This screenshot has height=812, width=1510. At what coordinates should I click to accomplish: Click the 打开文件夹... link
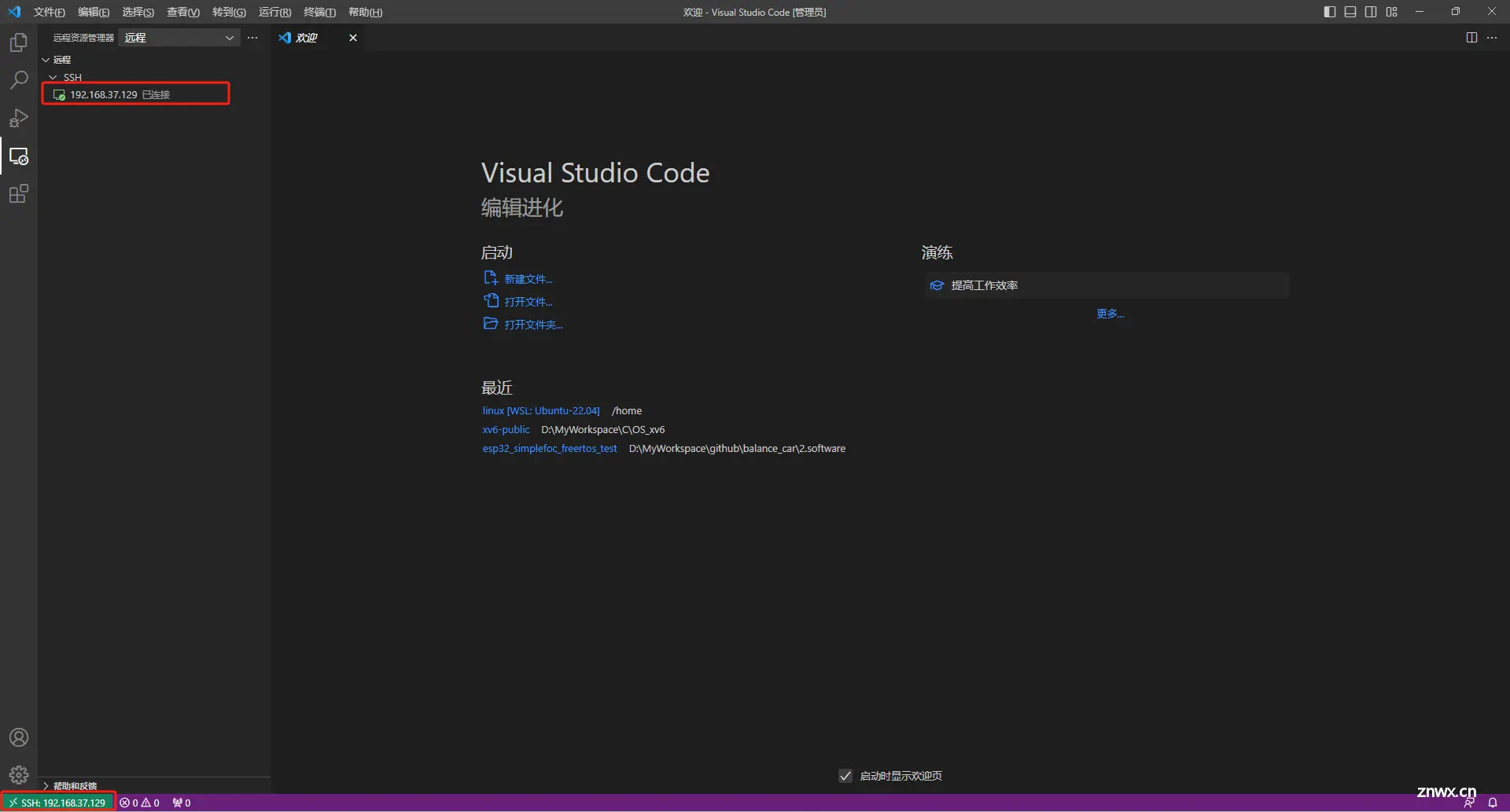(533, 325)
